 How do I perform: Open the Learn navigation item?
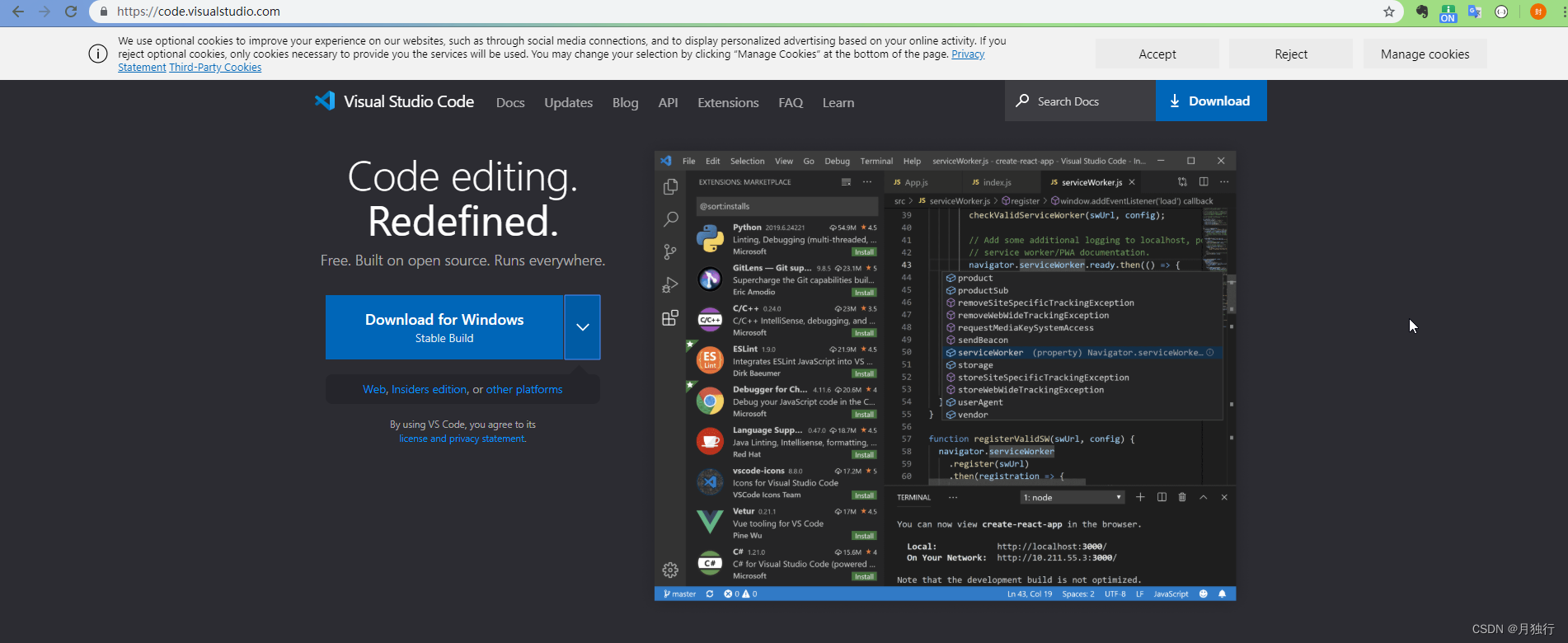(x=838, y=102)
